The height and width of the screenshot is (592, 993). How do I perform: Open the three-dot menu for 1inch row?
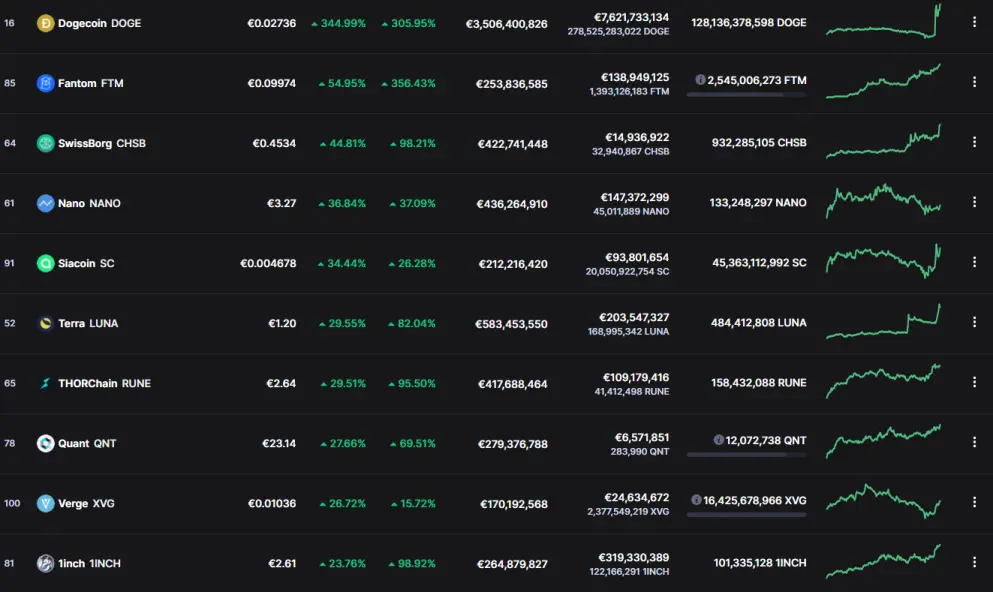point(974,562)
